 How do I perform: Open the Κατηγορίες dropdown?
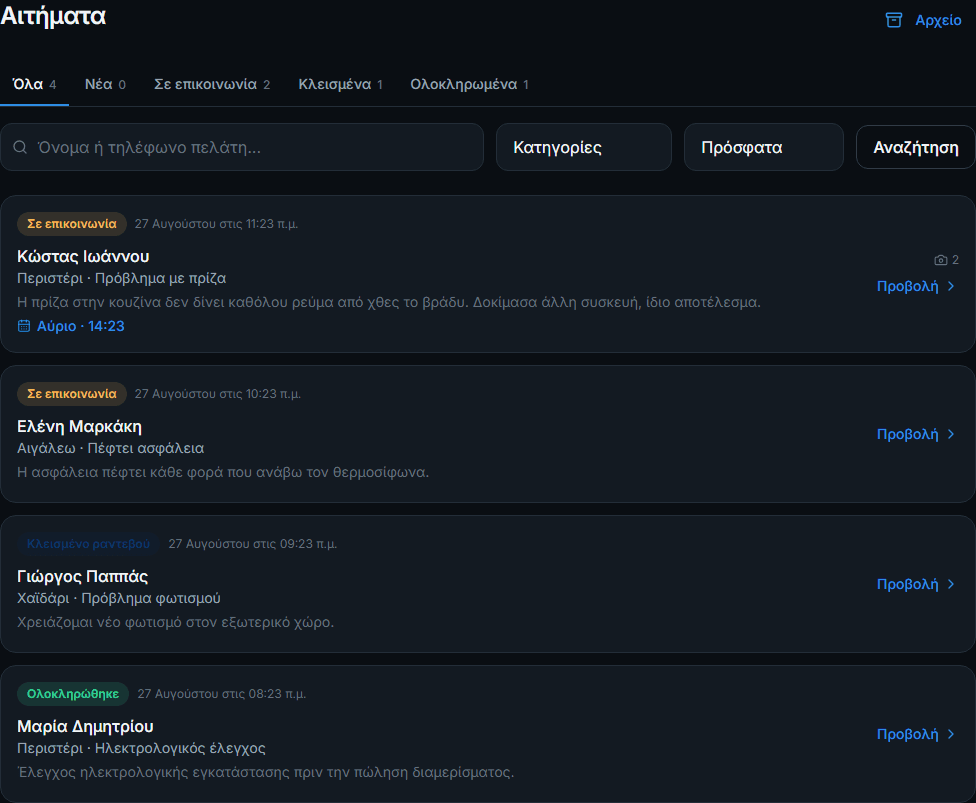coord(584,147)
